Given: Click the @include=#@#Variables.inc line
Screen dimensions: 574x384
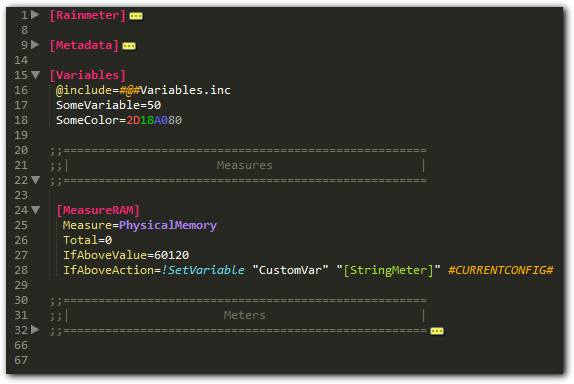Looking at the screenshot, I should (x=143, y=90).
